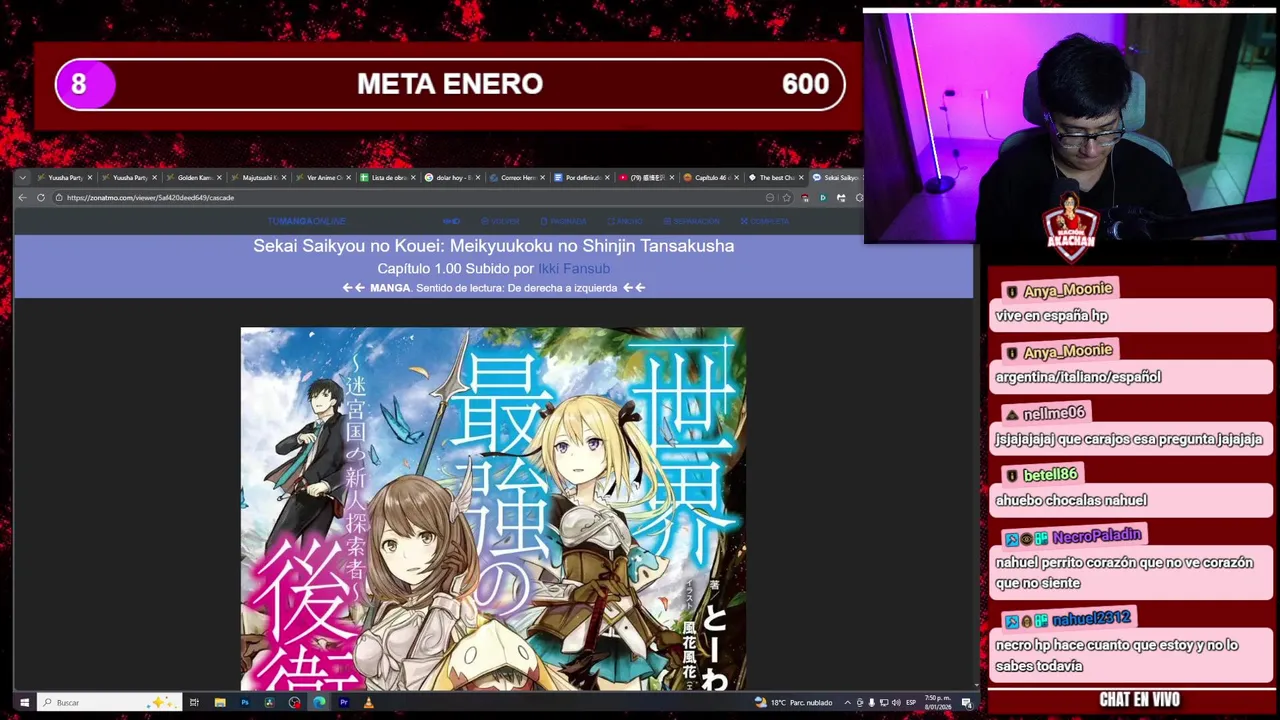Switch to PAGINADA reading mode

[x=563, y=221]
